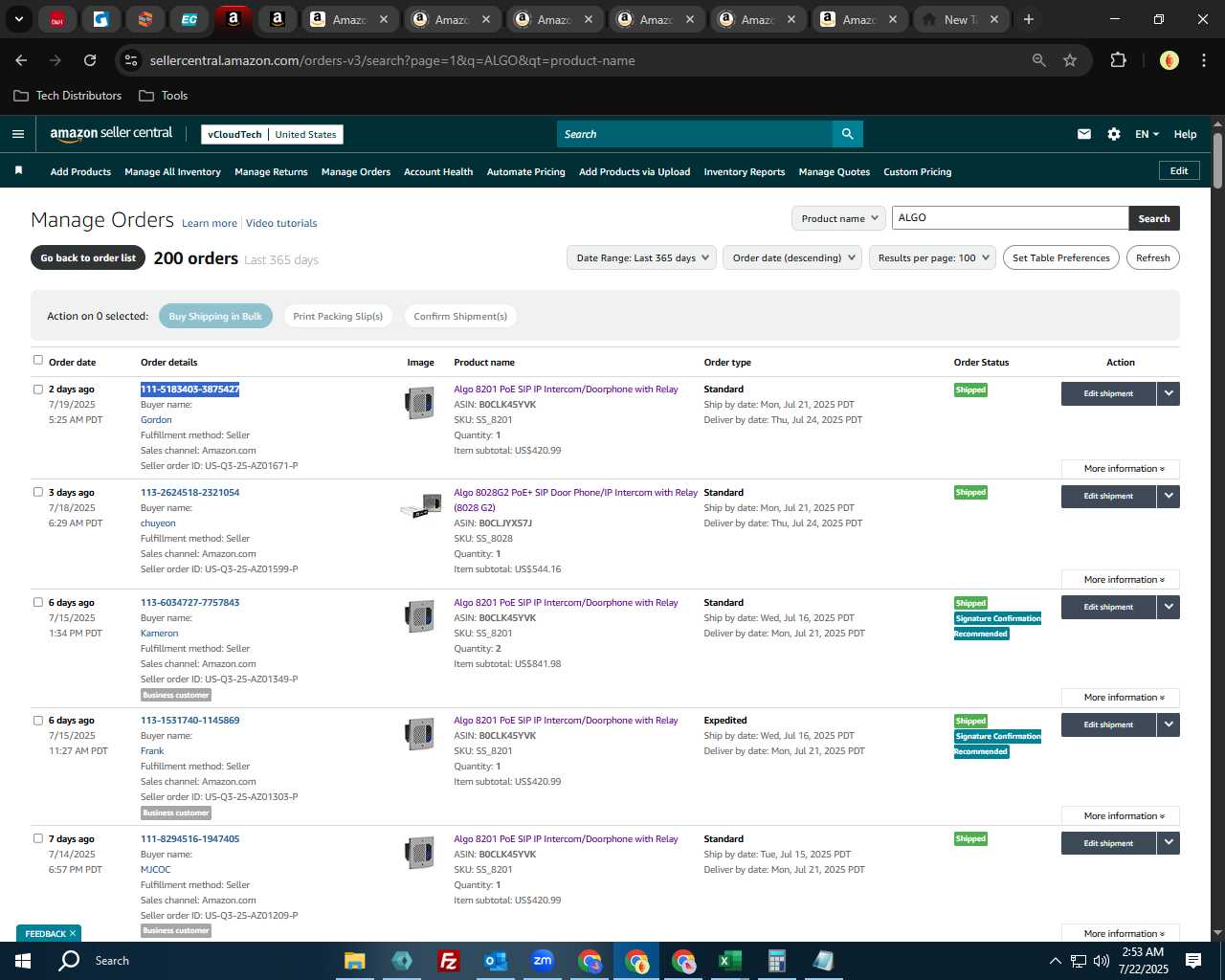Screen dimensions: 1225x980
Task: Open the Product name search type dropdown
Action: pyautogui.click(x=838, y=218)
